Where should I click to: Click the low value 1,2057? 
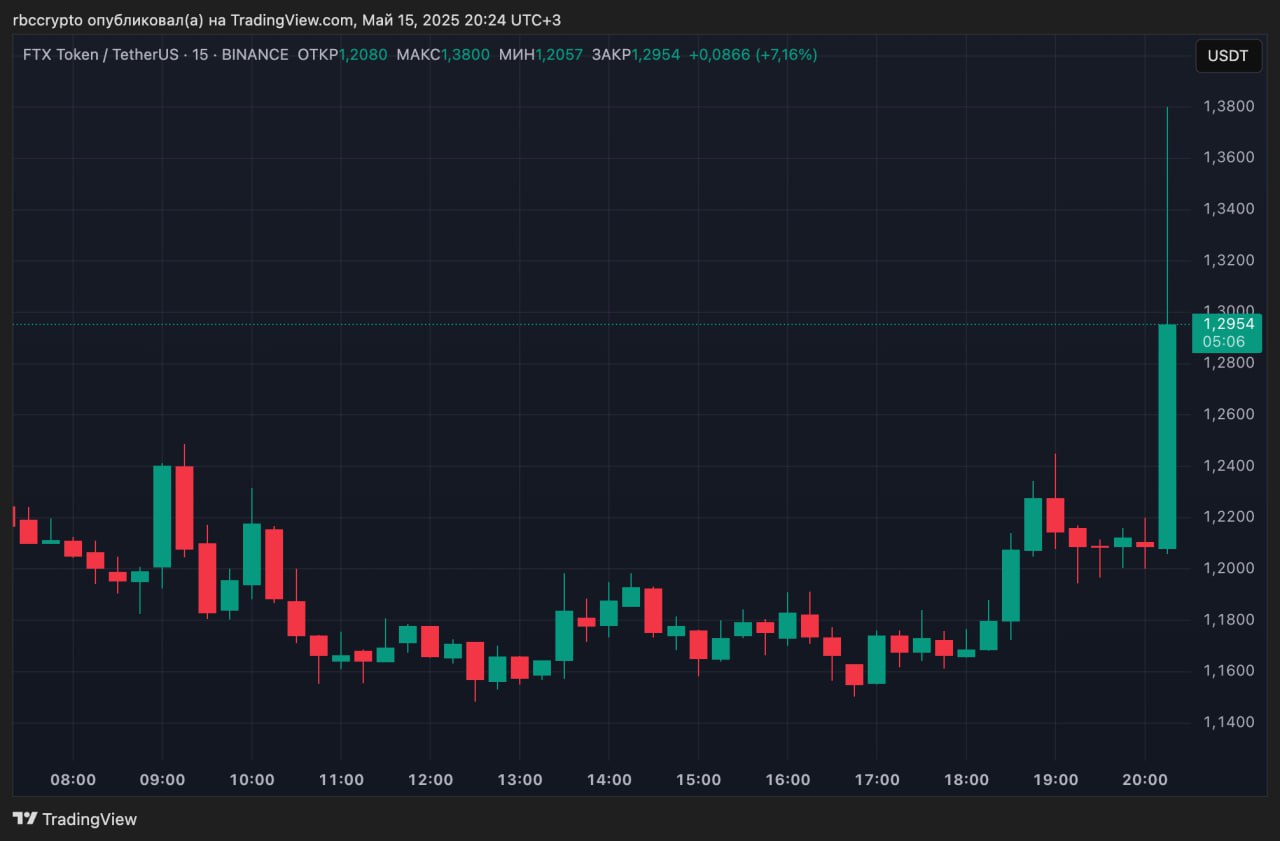click(559, 55)
